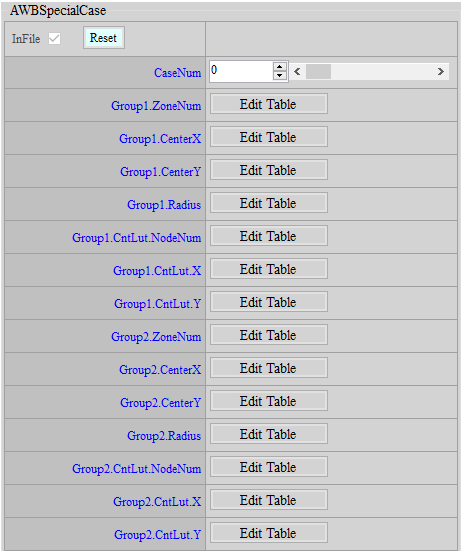
Task: Open Edit Table for Group1.CenterX
Action: pos(269,137)
